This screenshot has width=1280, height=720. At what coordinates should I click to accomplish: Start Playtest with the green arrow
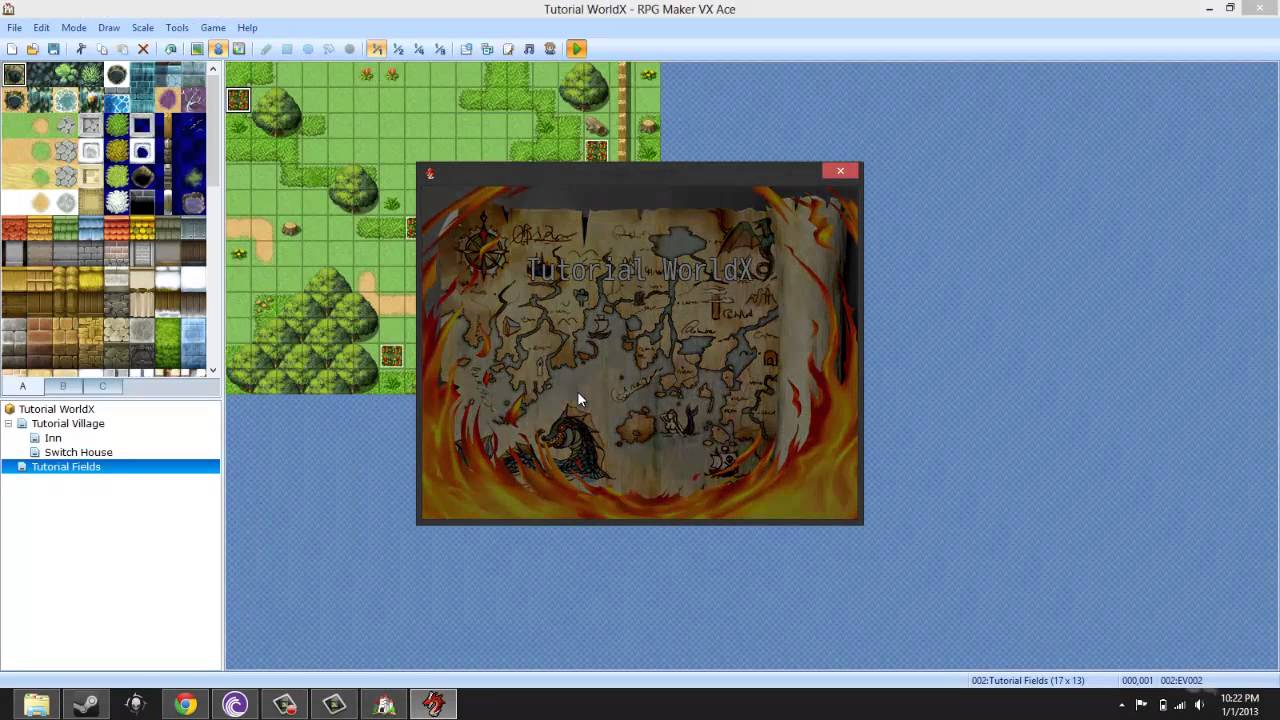577,49
